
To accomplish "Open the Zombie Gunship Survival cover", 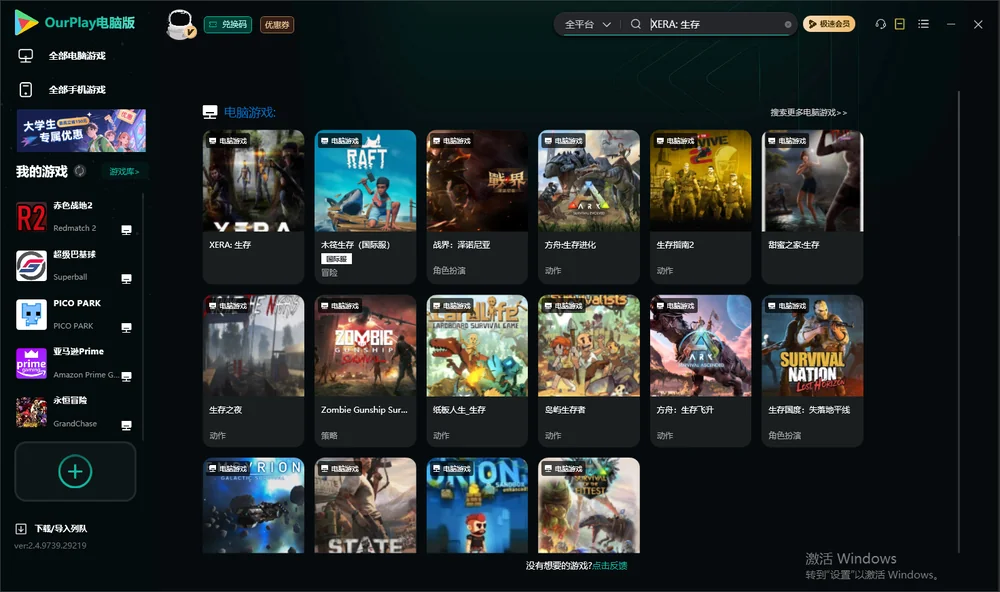I will pos(365,346).
